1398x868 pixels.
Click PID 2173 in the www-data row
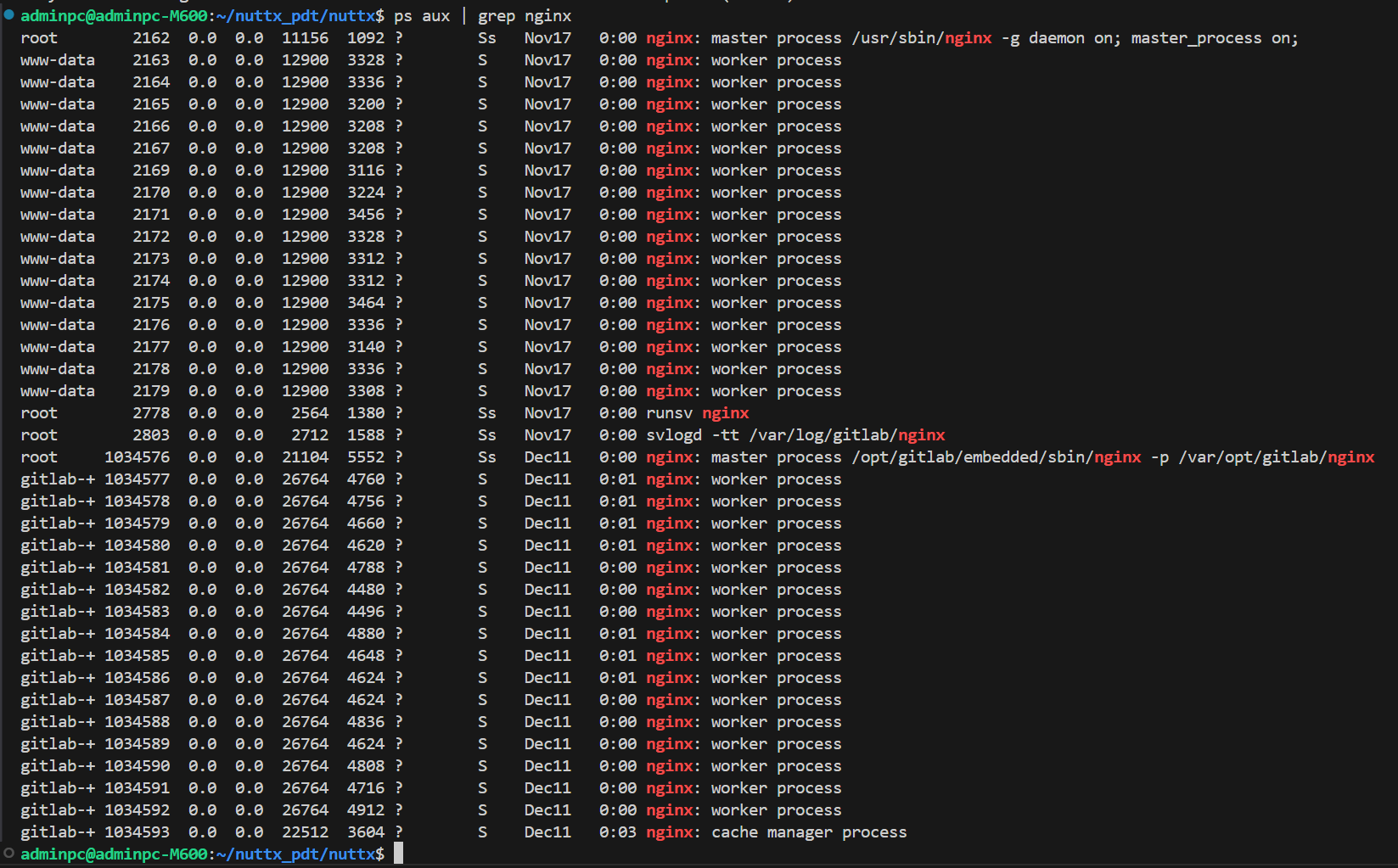tap(151, 259)
